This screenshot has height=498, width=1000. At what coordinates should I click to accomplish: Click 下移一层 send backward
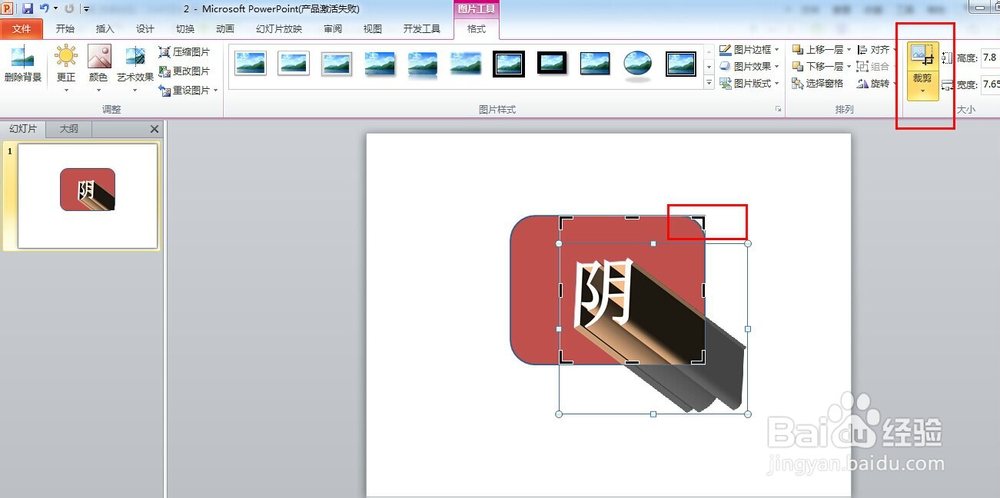[817, 66]
